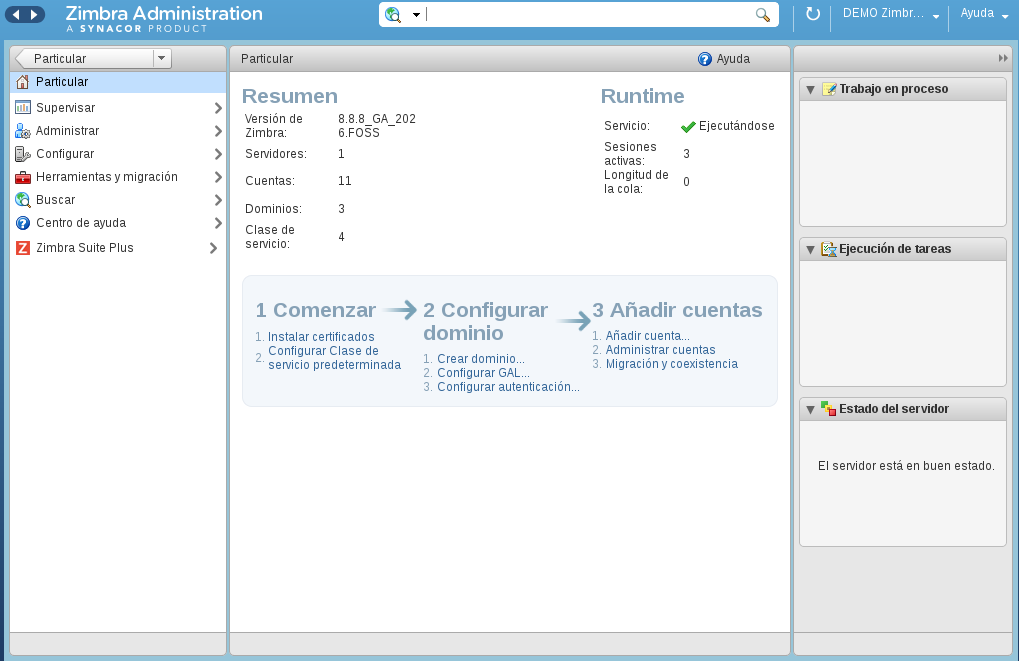Open the Particular navigation dropdown arrow
The width and height of the screenshot is (1019, 661).
pyautogui.click(x=161, y=58)
